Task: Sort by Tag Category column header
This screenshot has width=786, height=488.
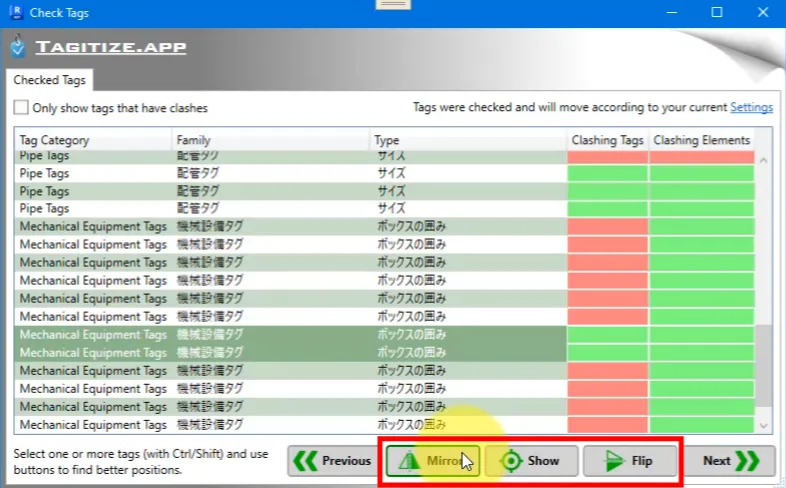Action: [x=92, y=140]
